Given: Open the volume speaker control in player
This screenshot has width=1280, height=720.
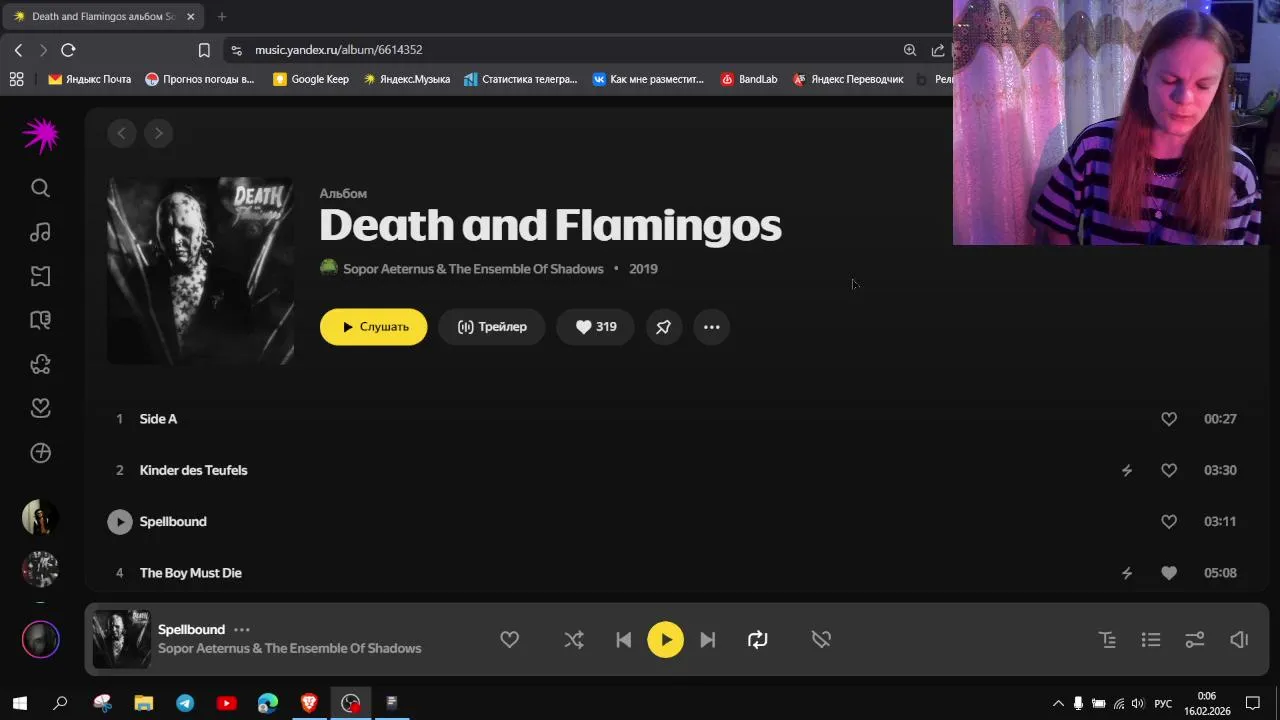Looking at the screenshot, I should (1239, 640).
